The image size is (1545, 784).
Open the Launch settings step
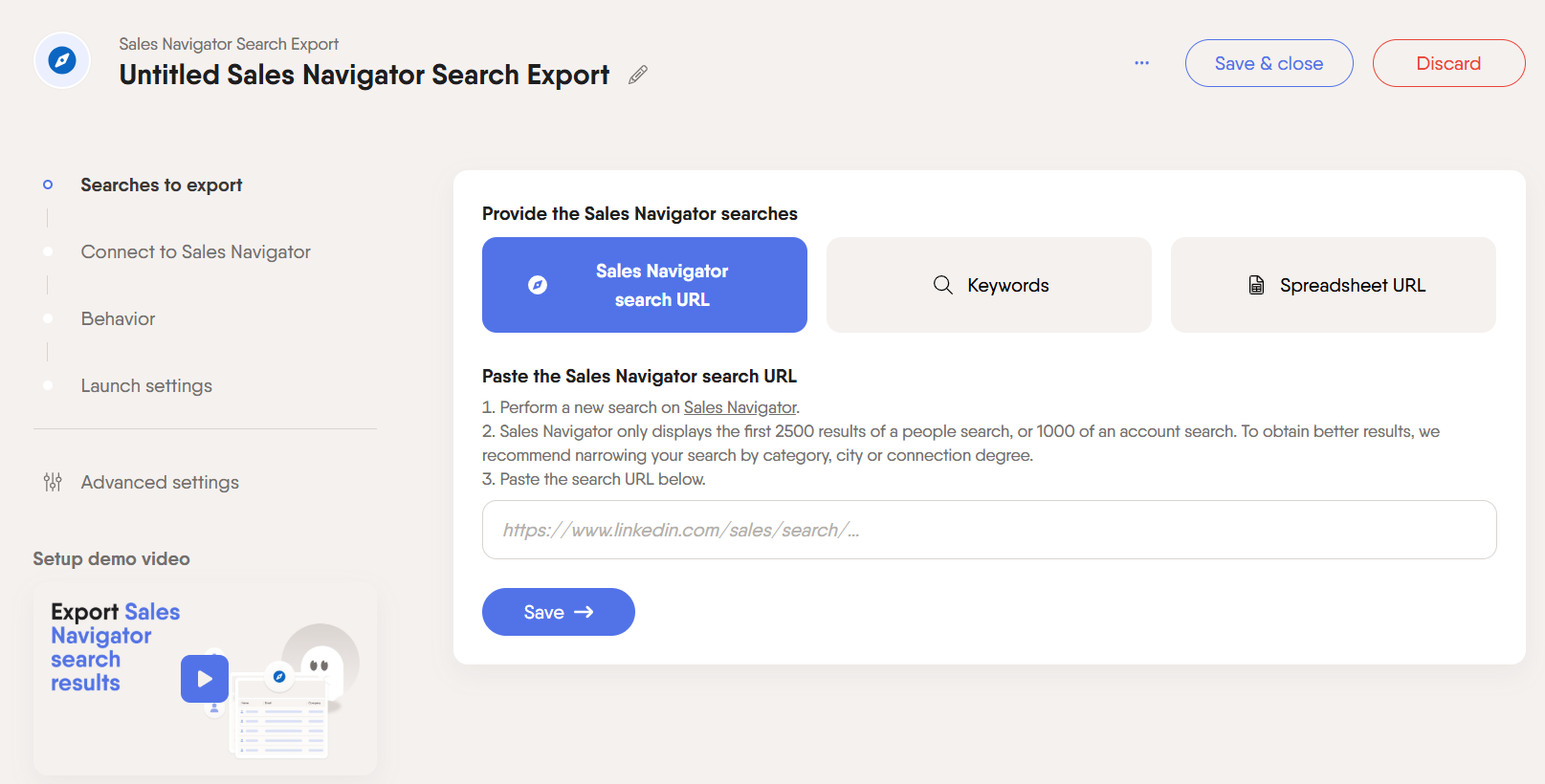(x=146, y=385)
